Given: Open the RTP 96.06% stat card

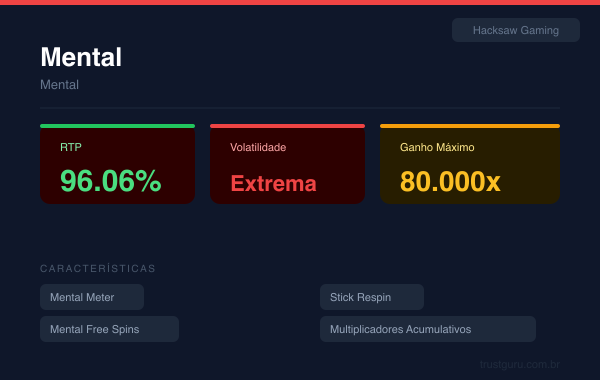Looking at the screenshot, I should tap(117, 164).
